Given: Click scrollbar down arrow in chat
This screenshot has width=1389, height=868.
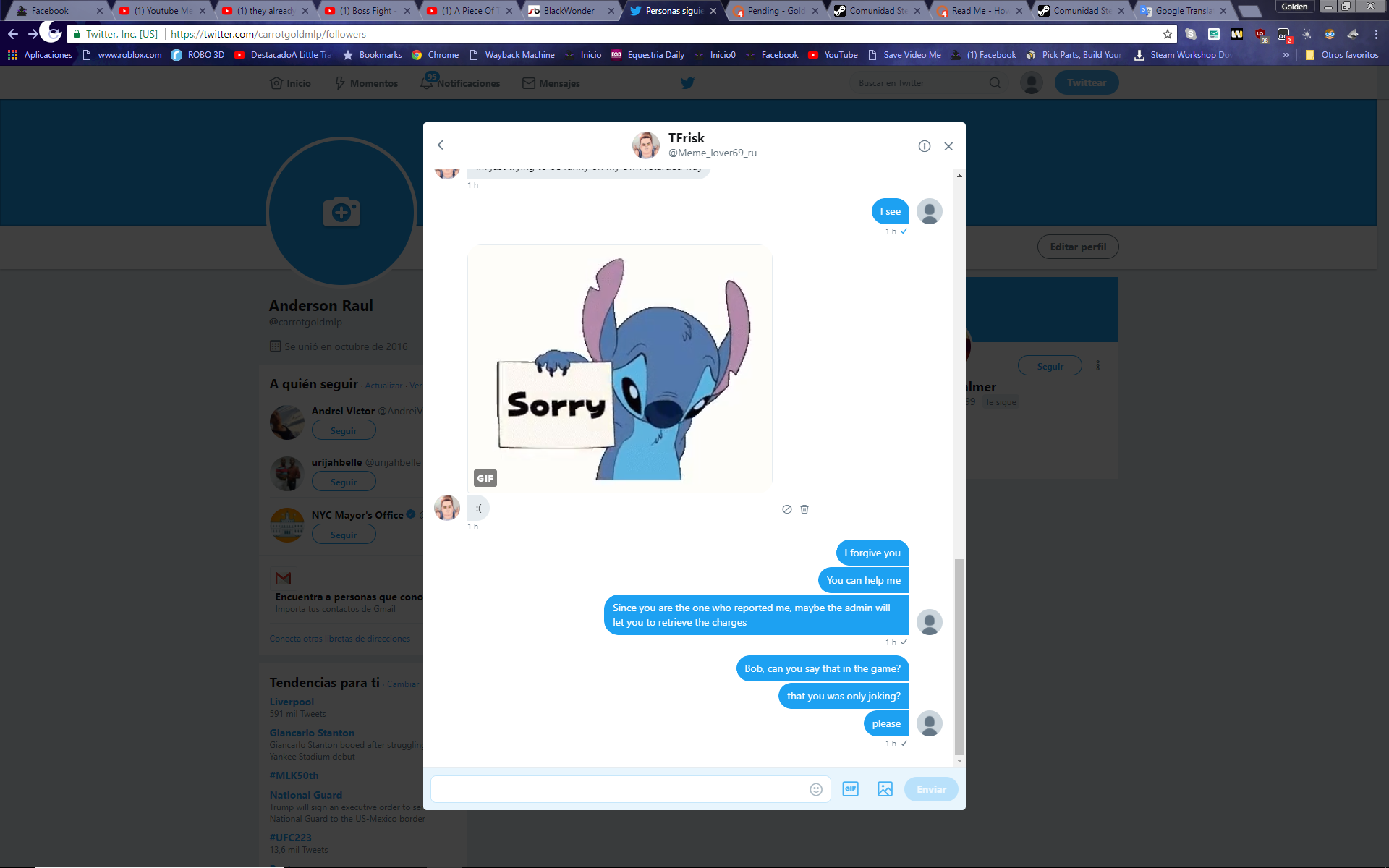Looking at the screenshot, I should tap(959, 761).
